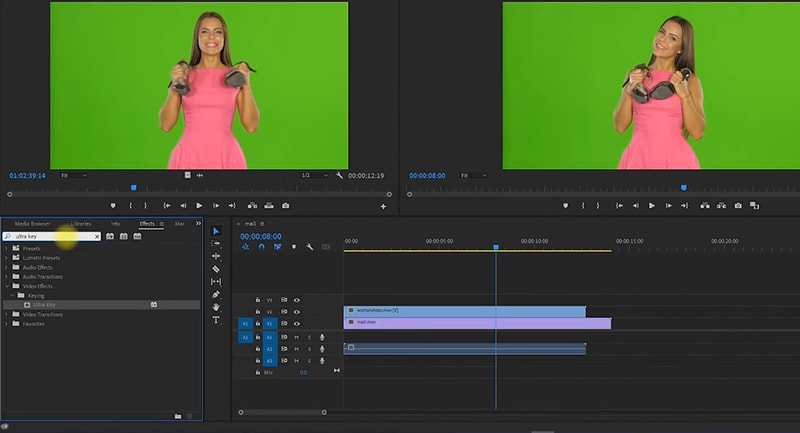Click the Program monitor scrub bar playhead
Image resolution: width=800 pixels, height=433 pixels.
[684, 187]
